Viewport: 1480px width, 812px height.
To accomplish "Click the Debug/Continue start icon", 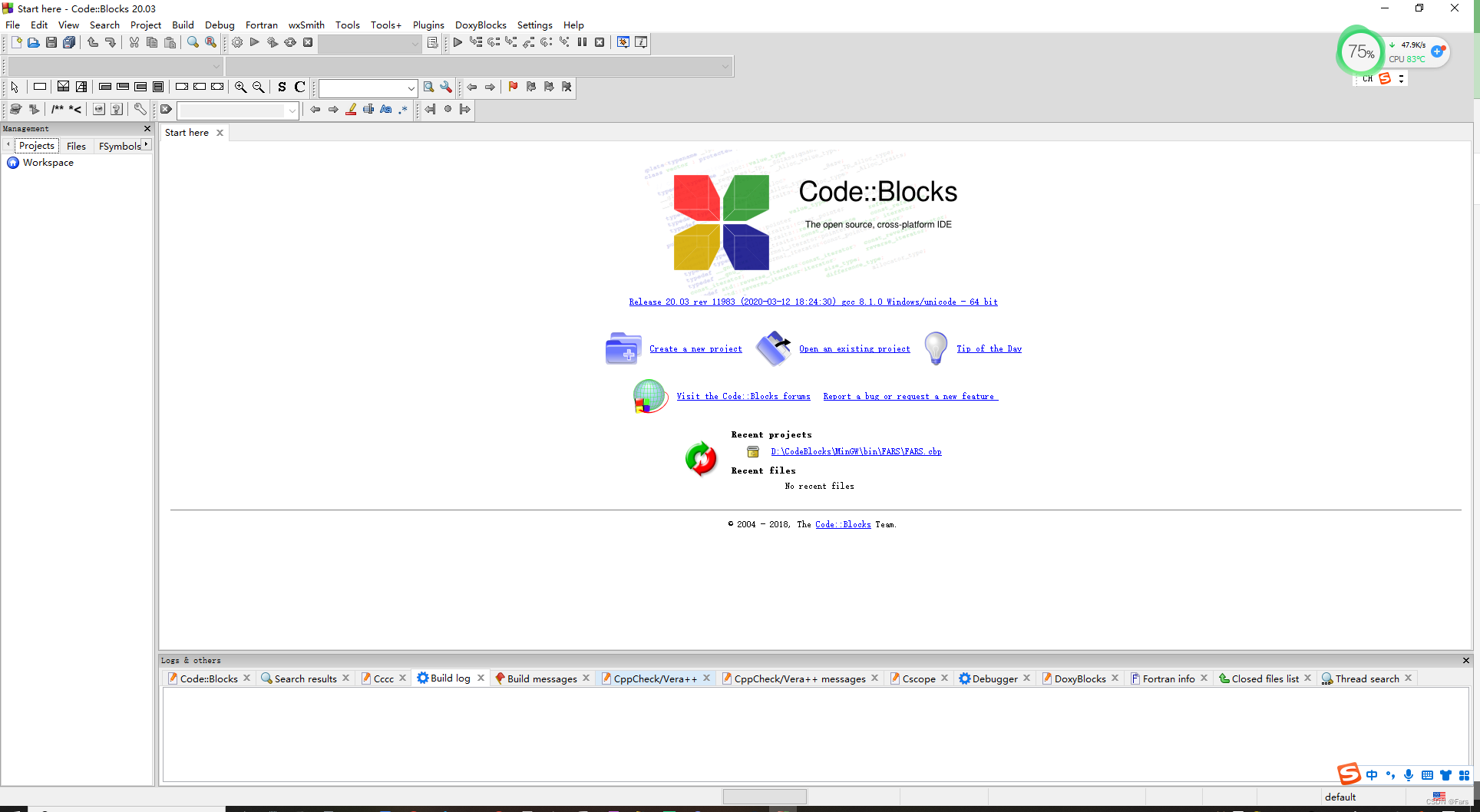I will point(458,43).
